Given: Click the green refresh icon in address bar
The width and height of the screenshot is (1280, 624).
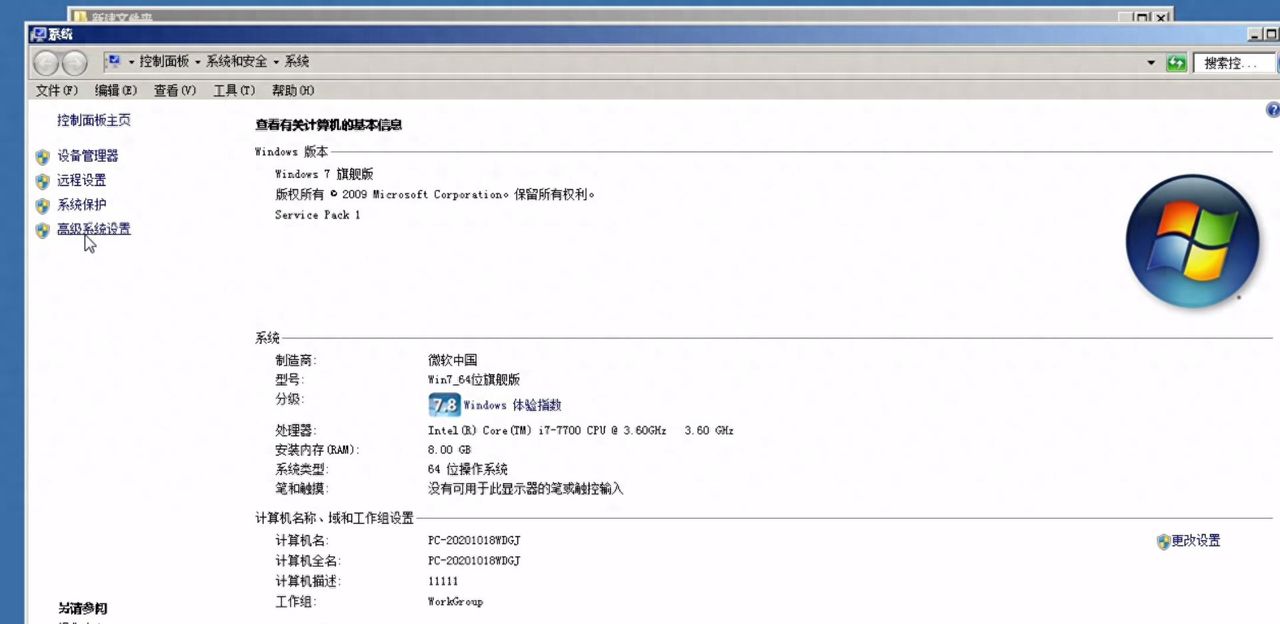Looking at the screenshot, I should pyautogui.click(x=1176, y=62).
